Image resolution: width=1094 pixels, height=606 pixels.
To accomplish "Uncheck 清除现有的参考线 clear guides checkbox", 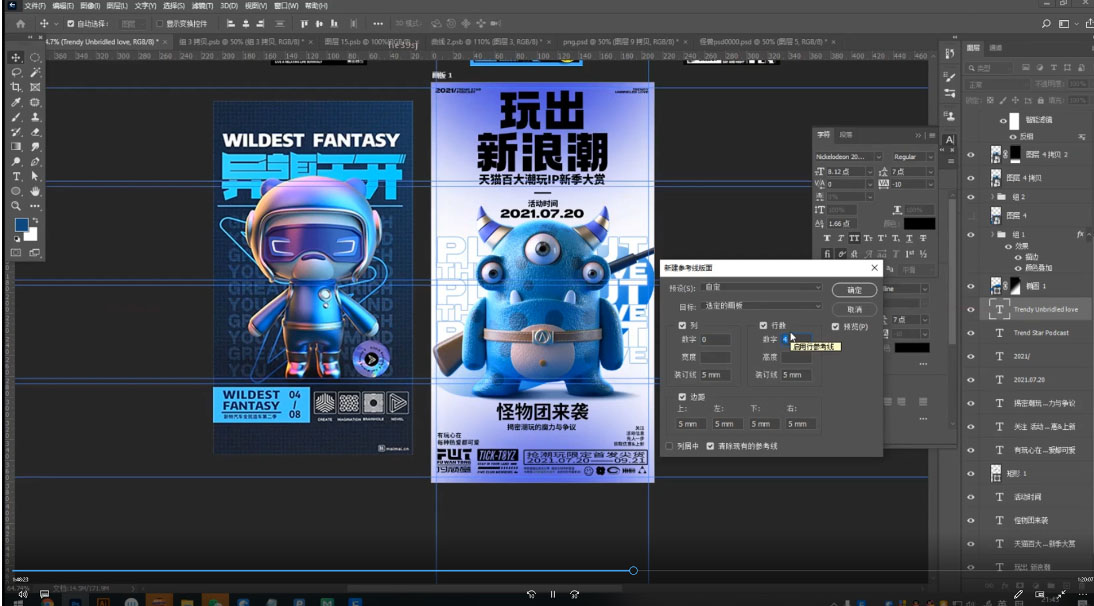I will (710, 446).
